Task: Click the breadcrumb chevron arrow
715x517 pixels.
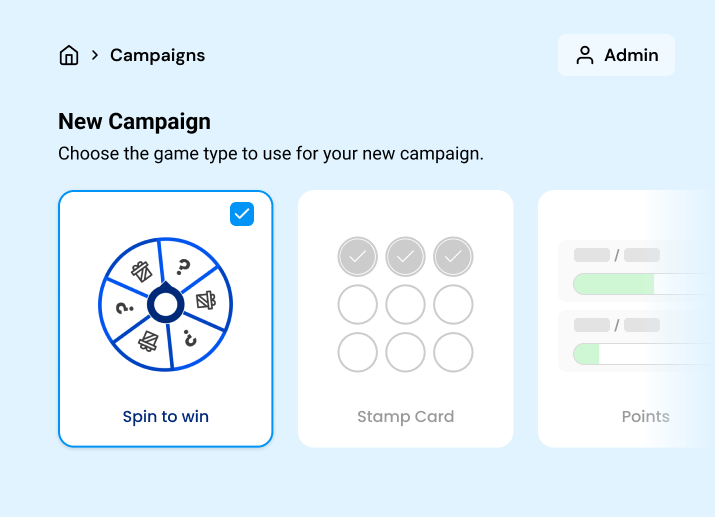Action: pyautogui.click(x=95, y=55)
